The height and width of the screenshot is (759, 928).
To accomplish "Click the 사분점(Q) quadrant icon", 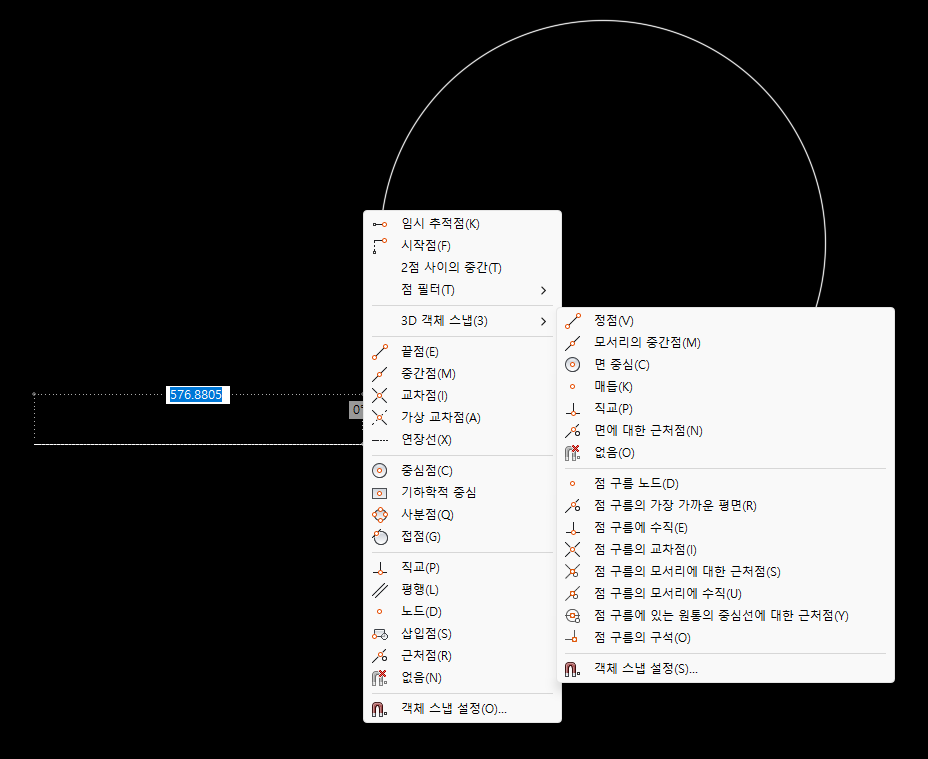I will coord(380,515).
